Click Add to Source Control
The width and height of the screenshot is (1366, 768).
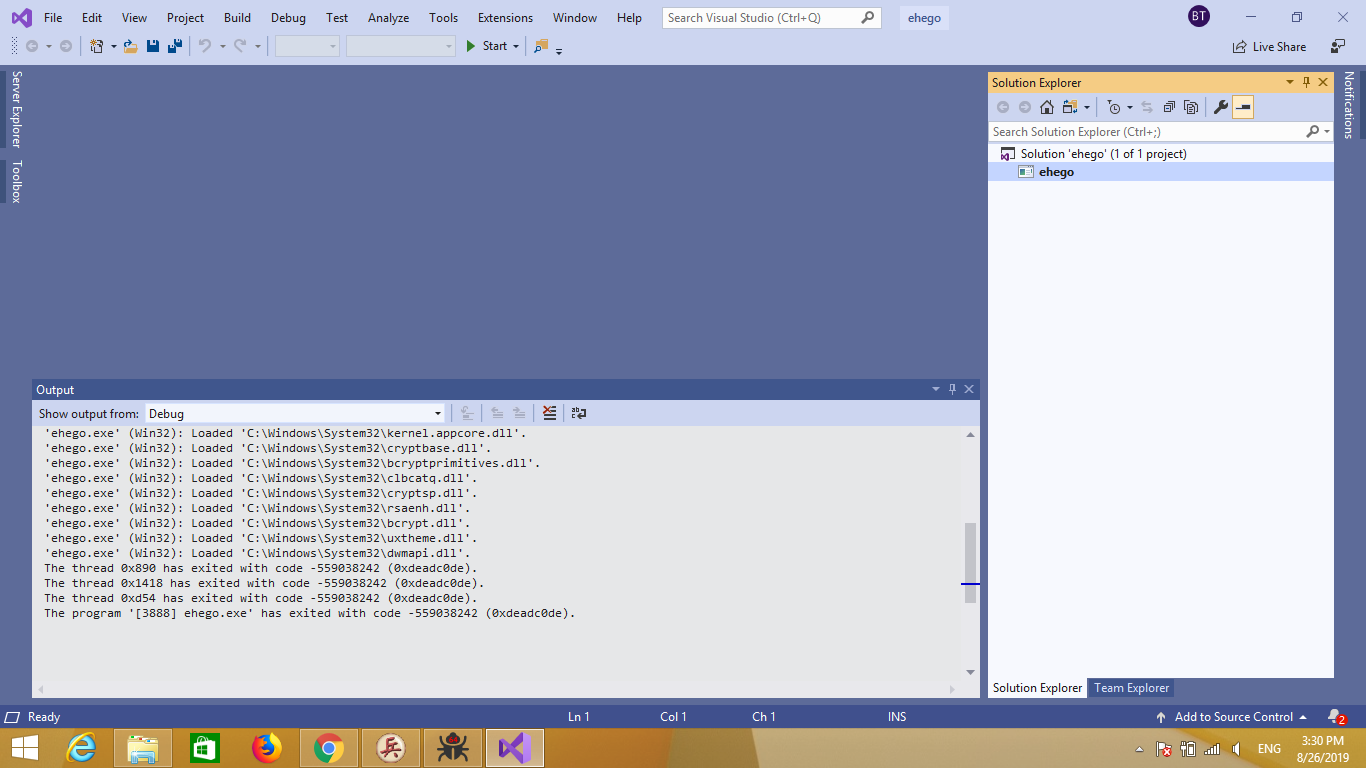click(1233, 717)
